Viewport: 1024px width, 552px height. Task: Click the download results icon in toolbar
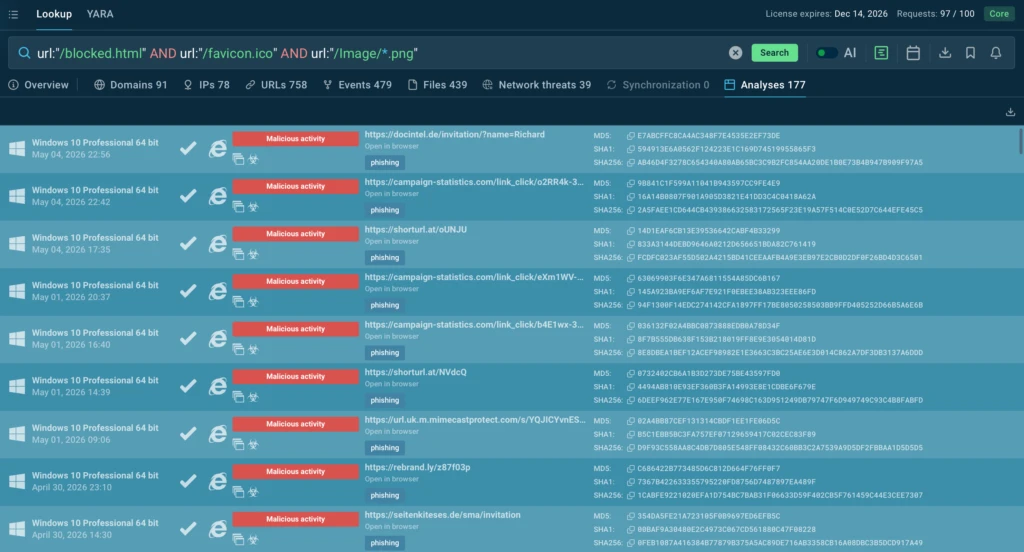tap(944, 53)
